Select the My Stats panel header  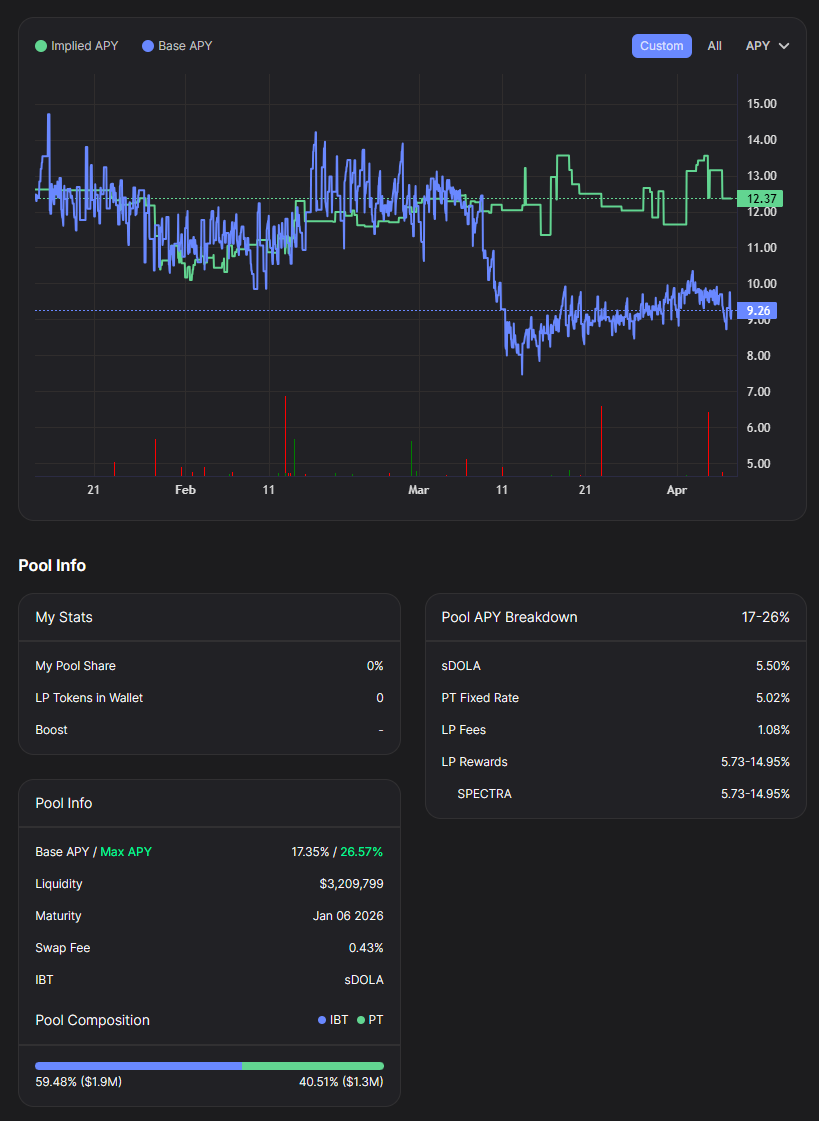coord(64,617)
